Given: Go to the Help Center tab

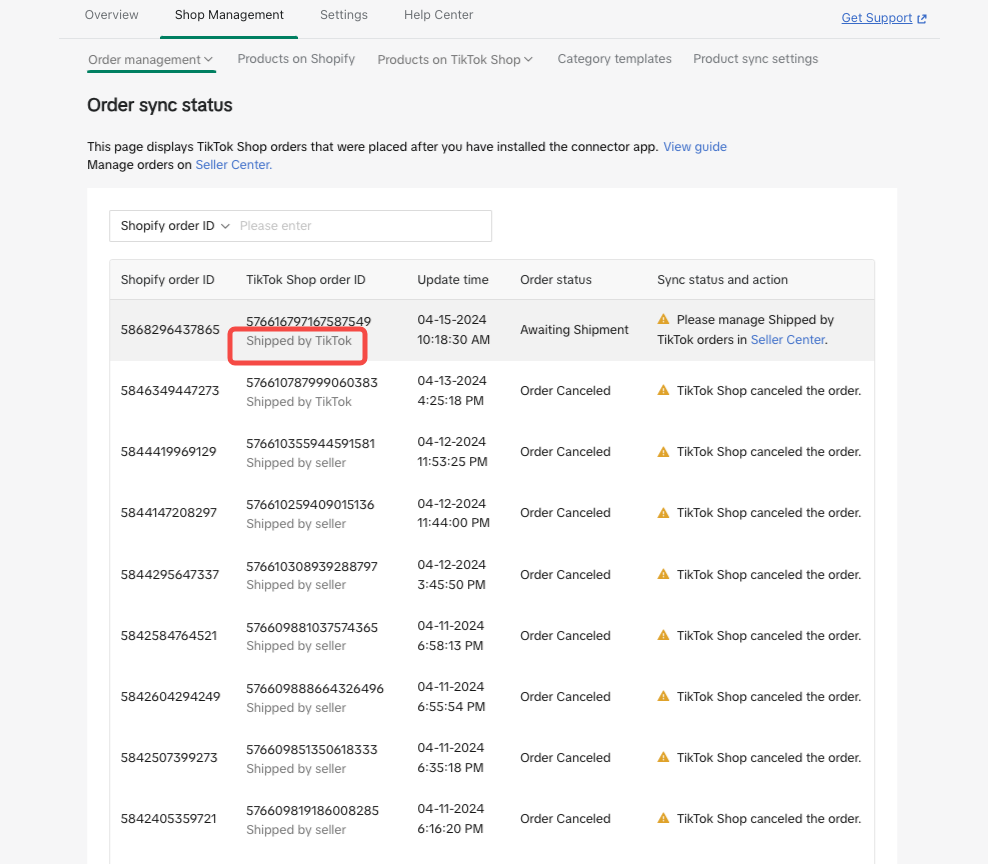Looking at the screenshot, I should pyautogui.click(x=439, y=14).
